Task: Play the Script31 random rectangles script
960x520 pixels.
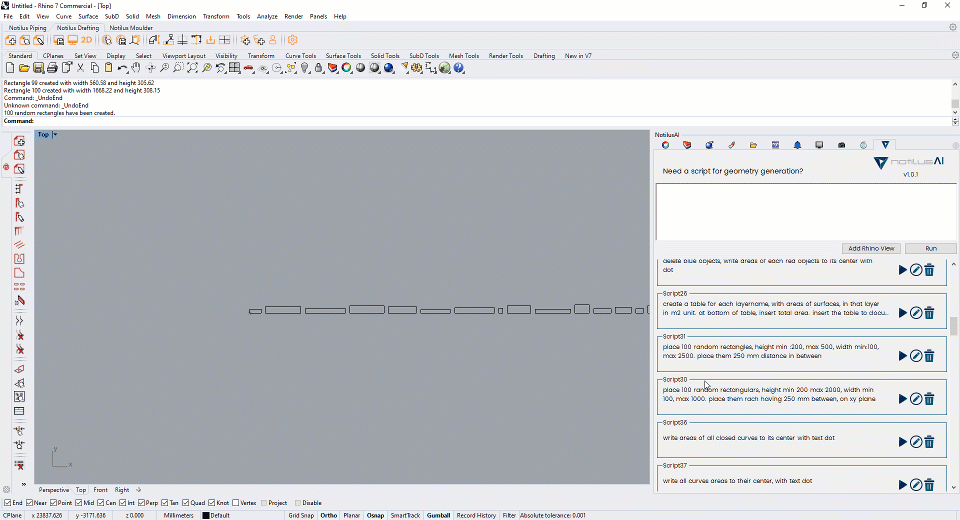Action: pyautogui.click(x=902, y=356)
